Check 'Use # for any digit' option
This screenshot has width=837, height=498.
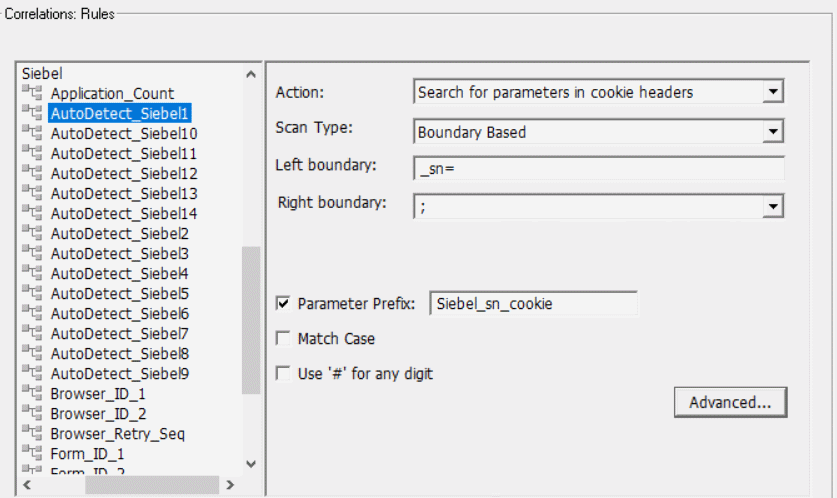(x=283, y=374)
